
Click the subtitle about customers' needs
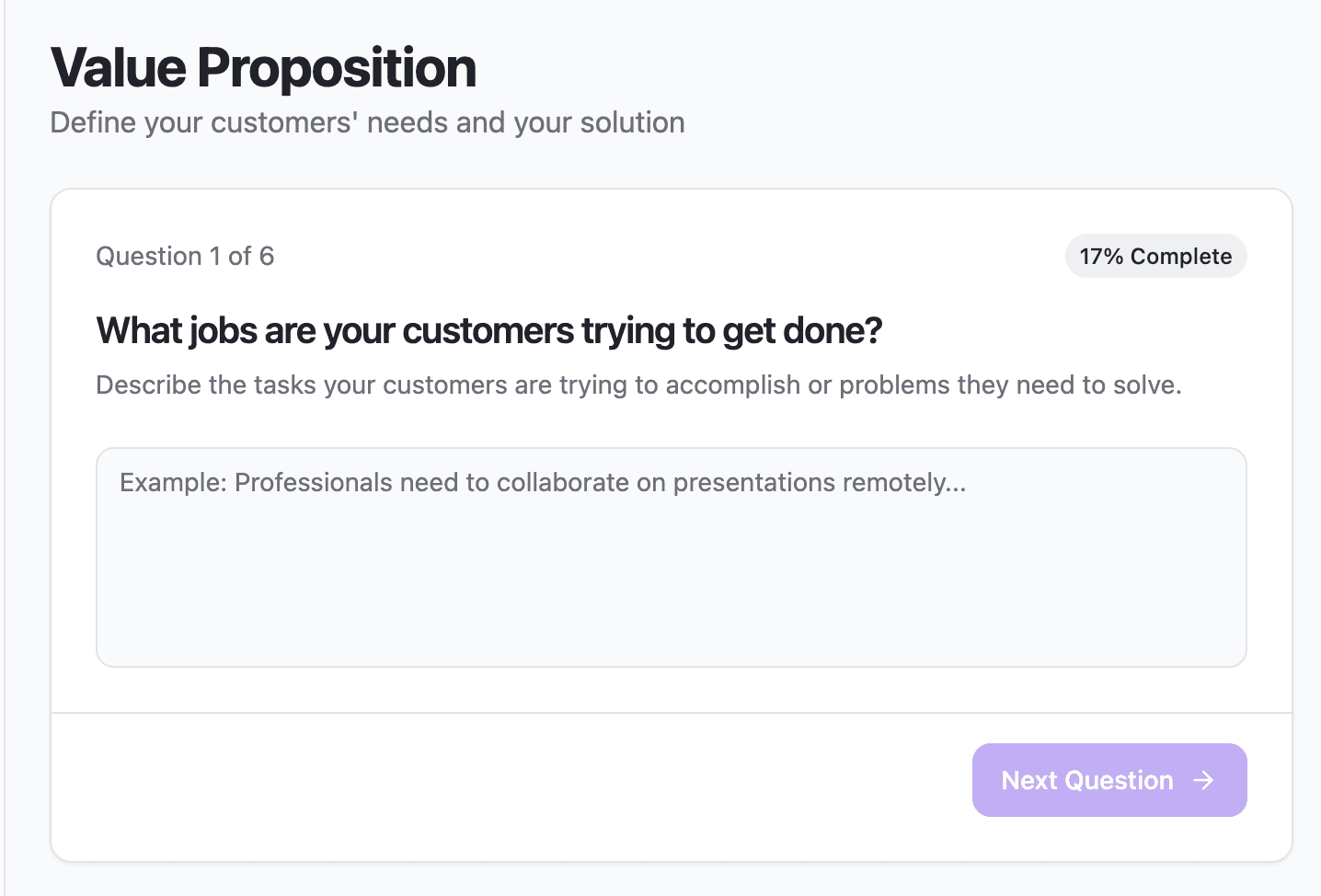[x=367, y=122]
